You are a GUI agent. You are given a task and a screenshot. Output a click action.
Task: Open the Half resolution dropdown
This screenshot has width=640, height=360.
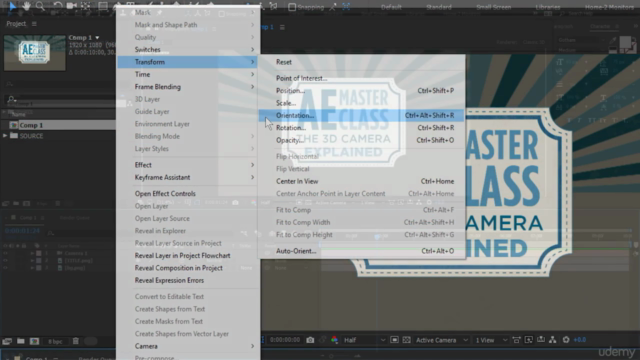pyautogui.click(x=364, y=340)
